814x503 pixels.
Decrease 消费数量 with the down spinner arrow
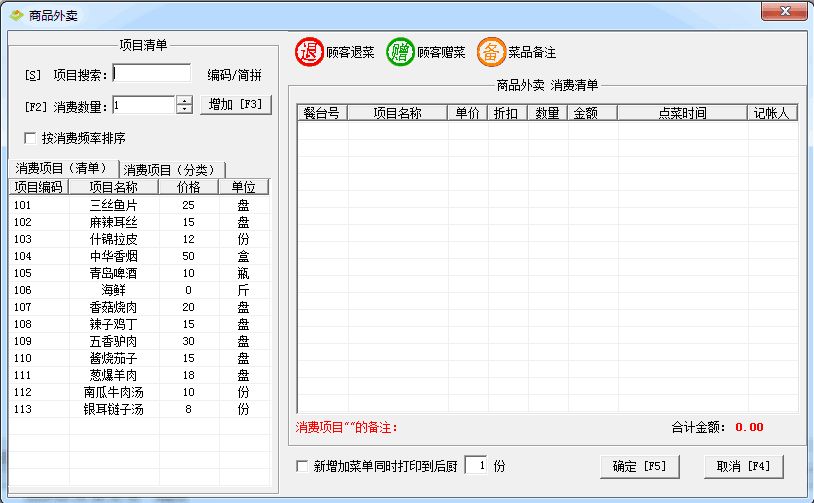(184, 109)
